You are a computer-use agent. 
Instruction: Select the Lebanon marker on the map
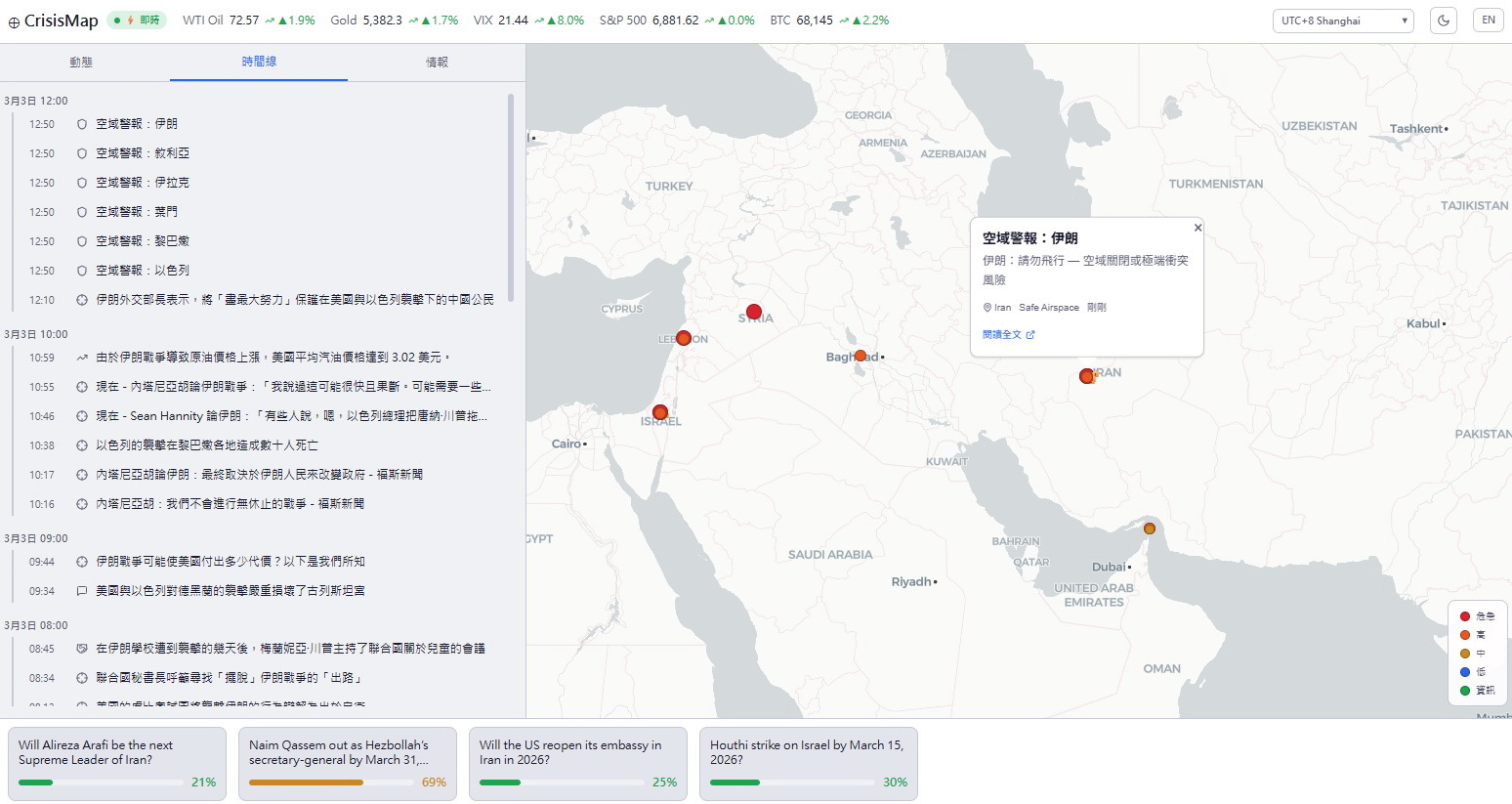tap(684, 338)
